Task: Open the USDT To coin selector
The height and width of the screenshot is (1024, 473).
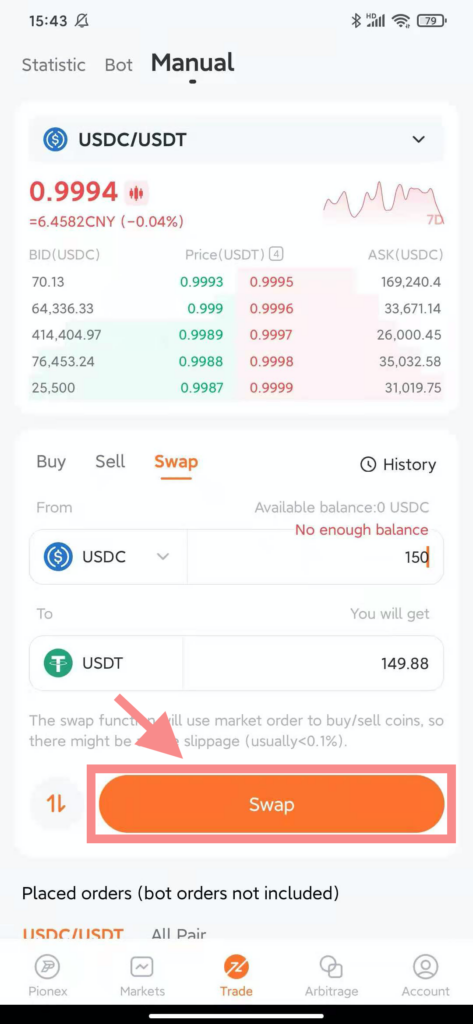Action: pos(106,664)
